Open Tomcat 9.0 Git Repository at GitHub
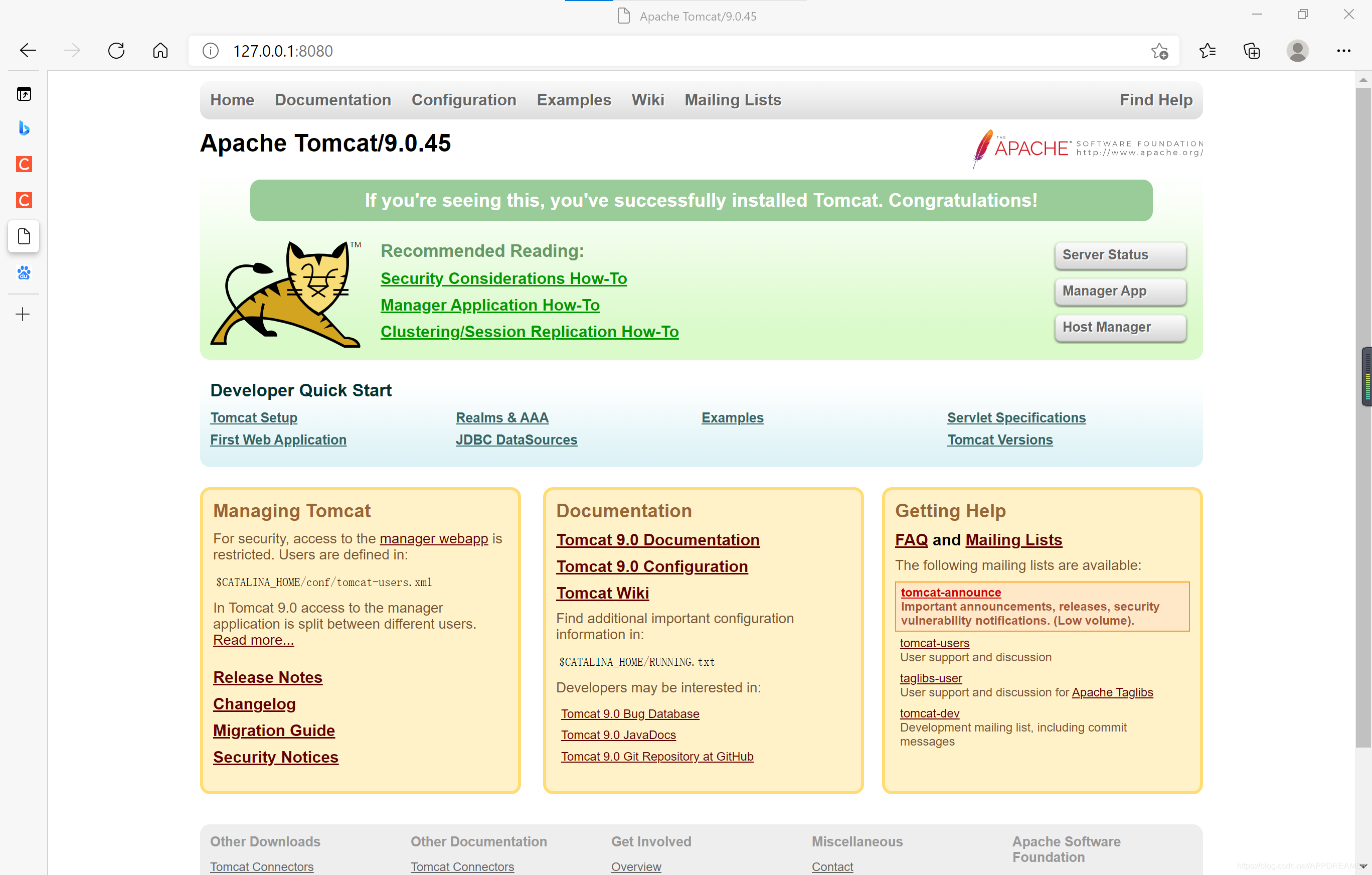The width and height of the screenshot is (1372, 875). point(657,757)
